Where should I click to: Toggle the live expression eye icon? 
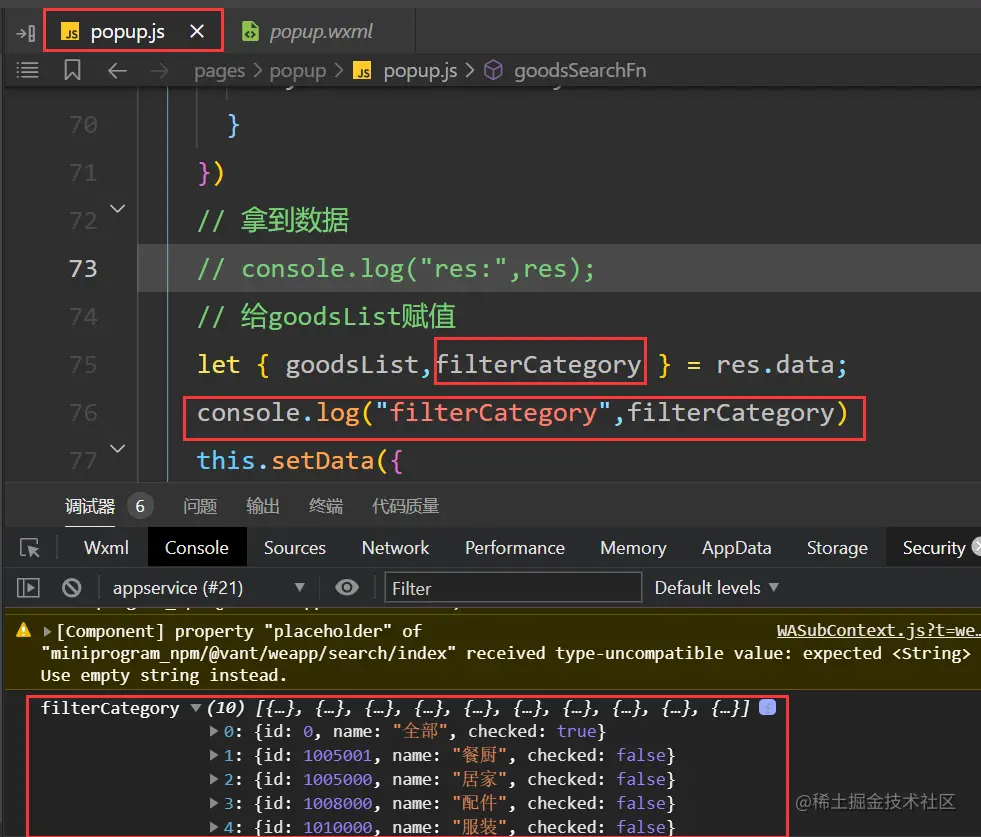(347, 587)
